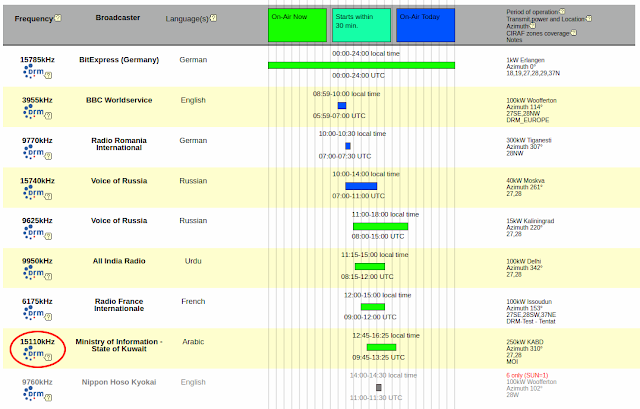The width and height of the screenshot is (640, 409).
Task: Click the Starts within 30 min. legend box
Action: (x=361, y=25)
